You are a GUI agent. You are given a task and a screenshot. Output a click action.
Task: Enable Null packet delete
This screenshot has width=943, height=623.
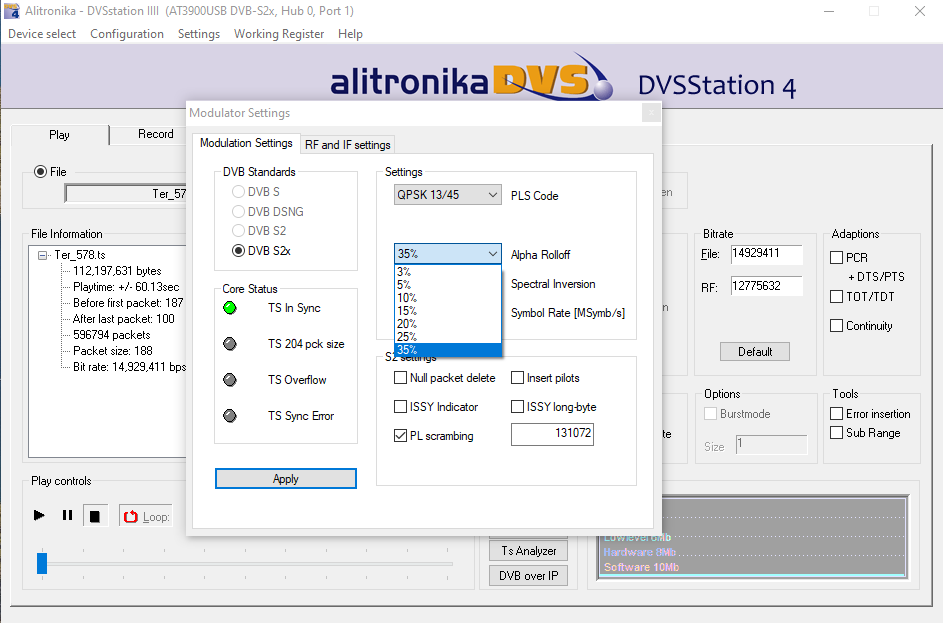[x=401, y=378]
